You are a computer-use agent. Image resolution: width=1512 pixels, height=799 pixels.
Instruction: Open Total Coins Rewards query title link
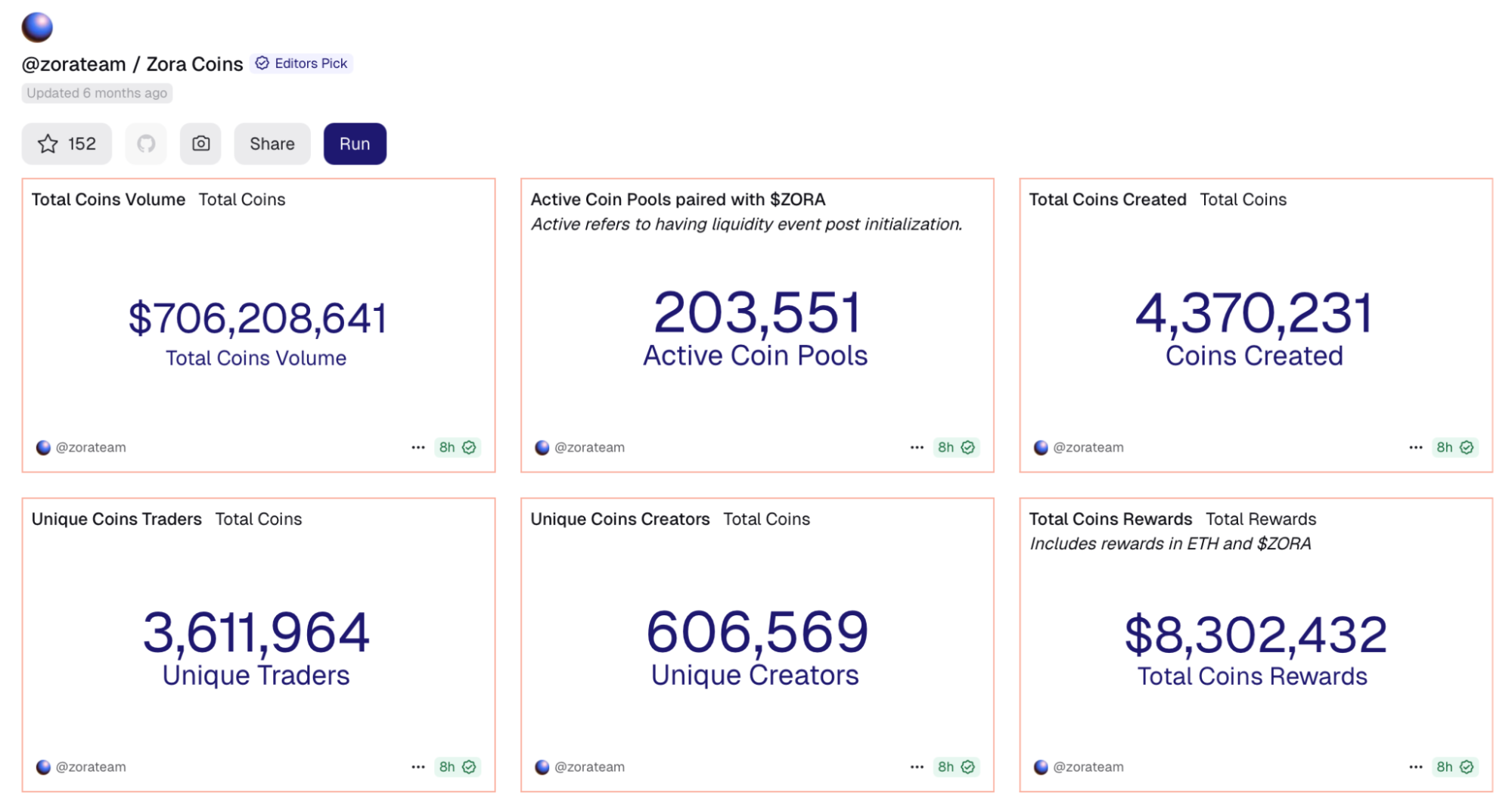(x=1110, y=519)
